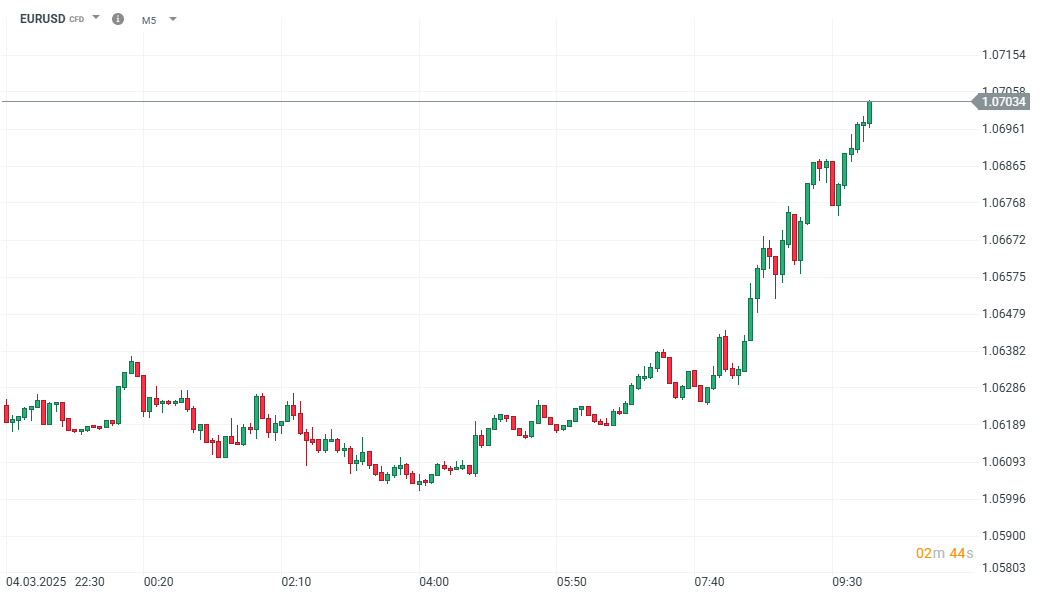
Task: Click the 1.06382 price axis label
Action: pos(1003,351)
